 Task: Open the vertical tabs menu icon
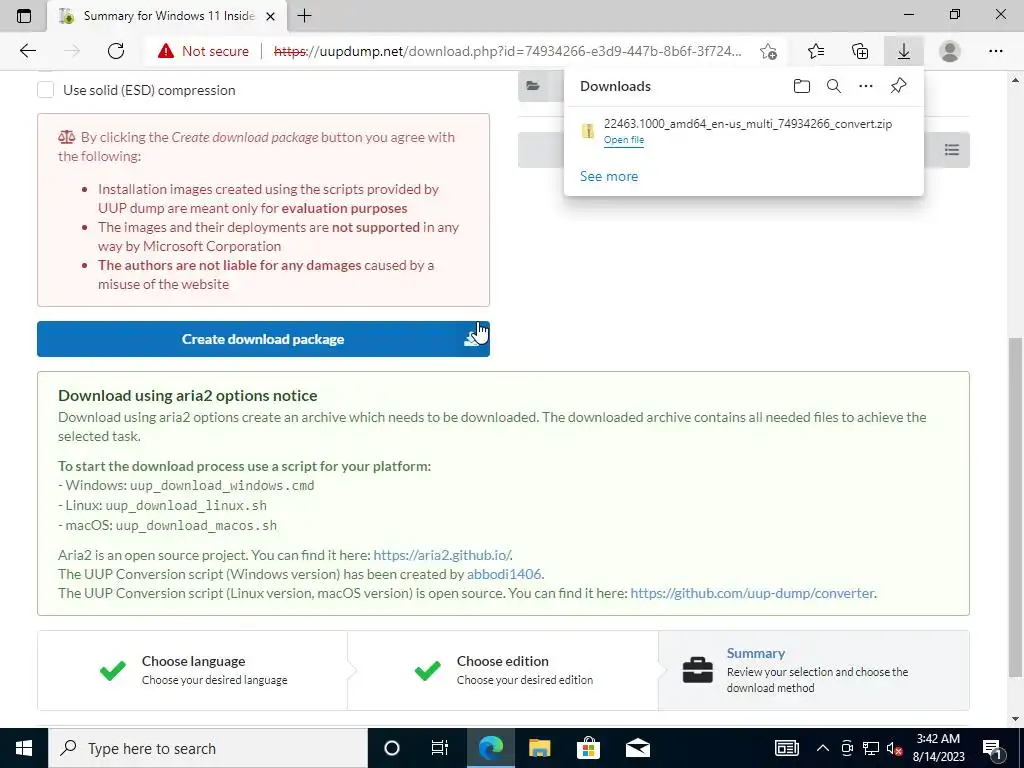point(24,16)
